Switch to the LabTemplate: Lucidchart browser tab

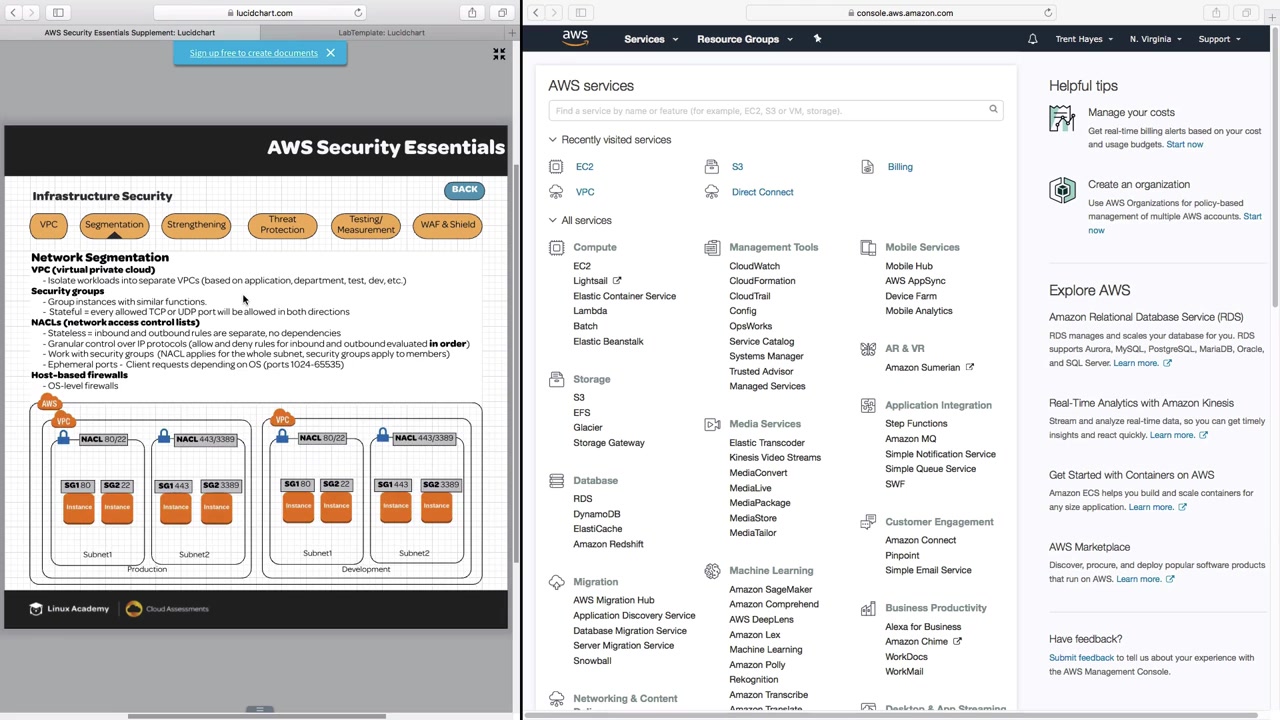click(381, 33)
